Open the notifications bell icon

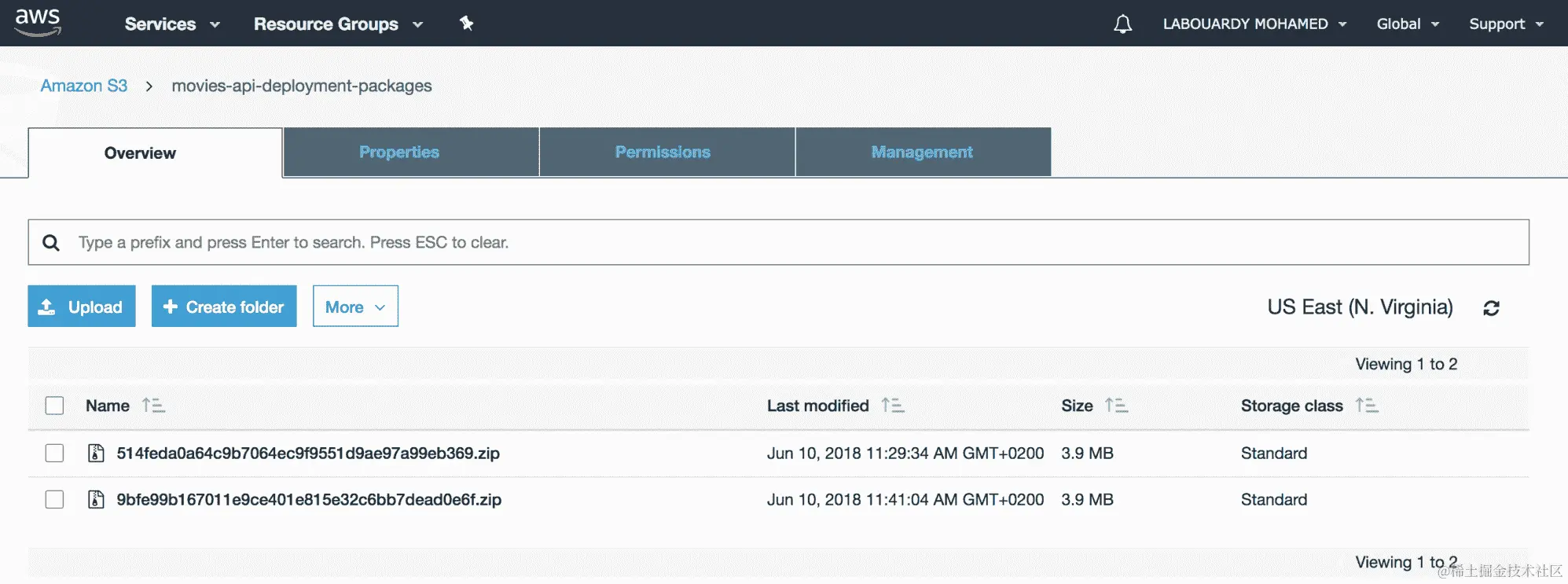[x=1122, y=24]
